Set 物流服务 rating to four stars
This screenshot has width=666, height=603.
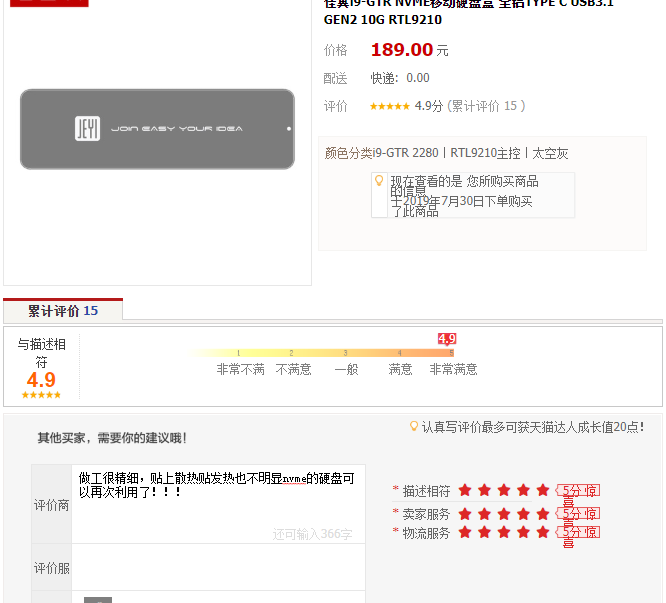pyautogui.click(x=524, y=532)
